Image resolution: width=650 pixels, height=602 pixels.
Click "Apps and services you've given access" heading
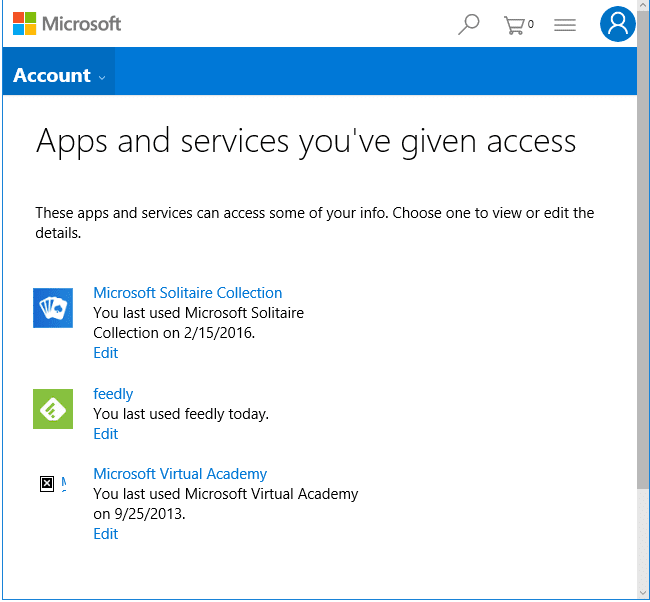306,142
